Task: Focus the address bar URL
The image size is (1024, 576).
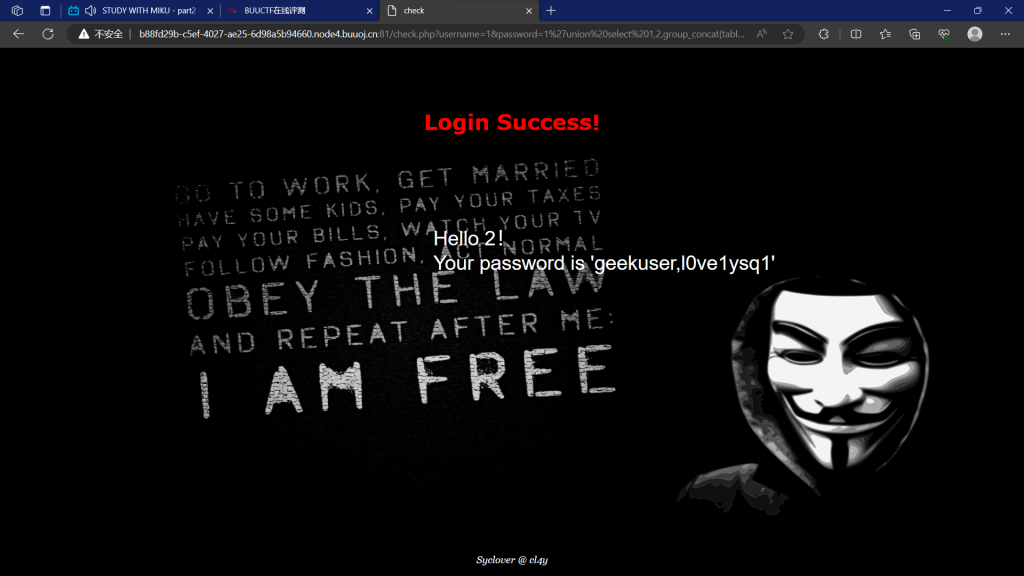Action: tap(441, 34)
